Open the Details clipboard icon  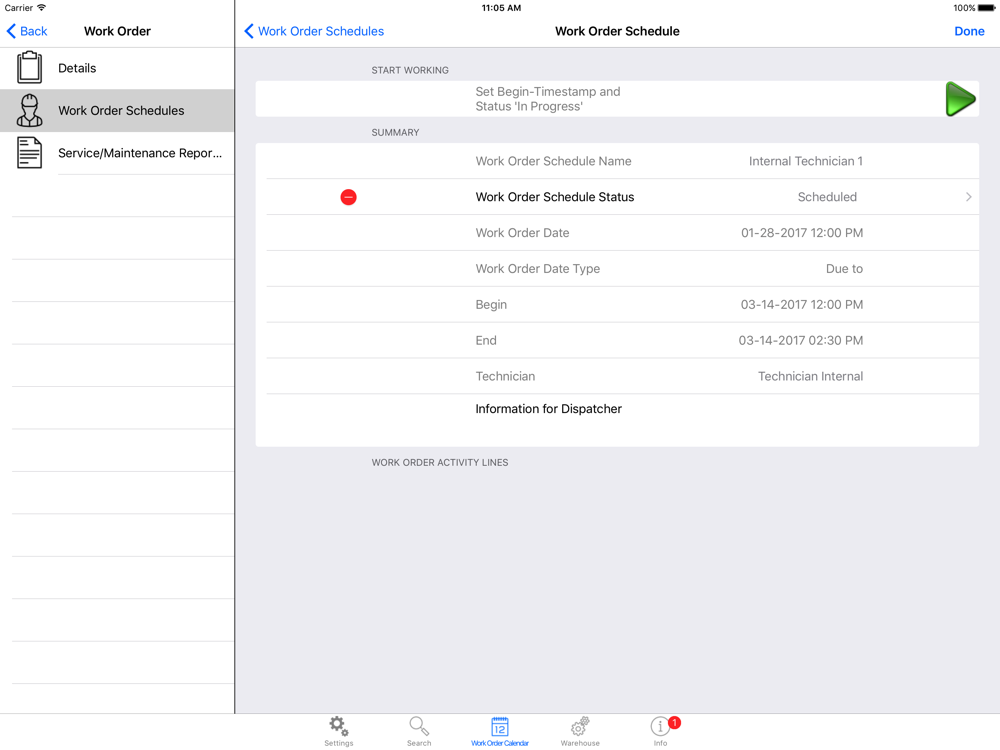[x=29, y=68]
